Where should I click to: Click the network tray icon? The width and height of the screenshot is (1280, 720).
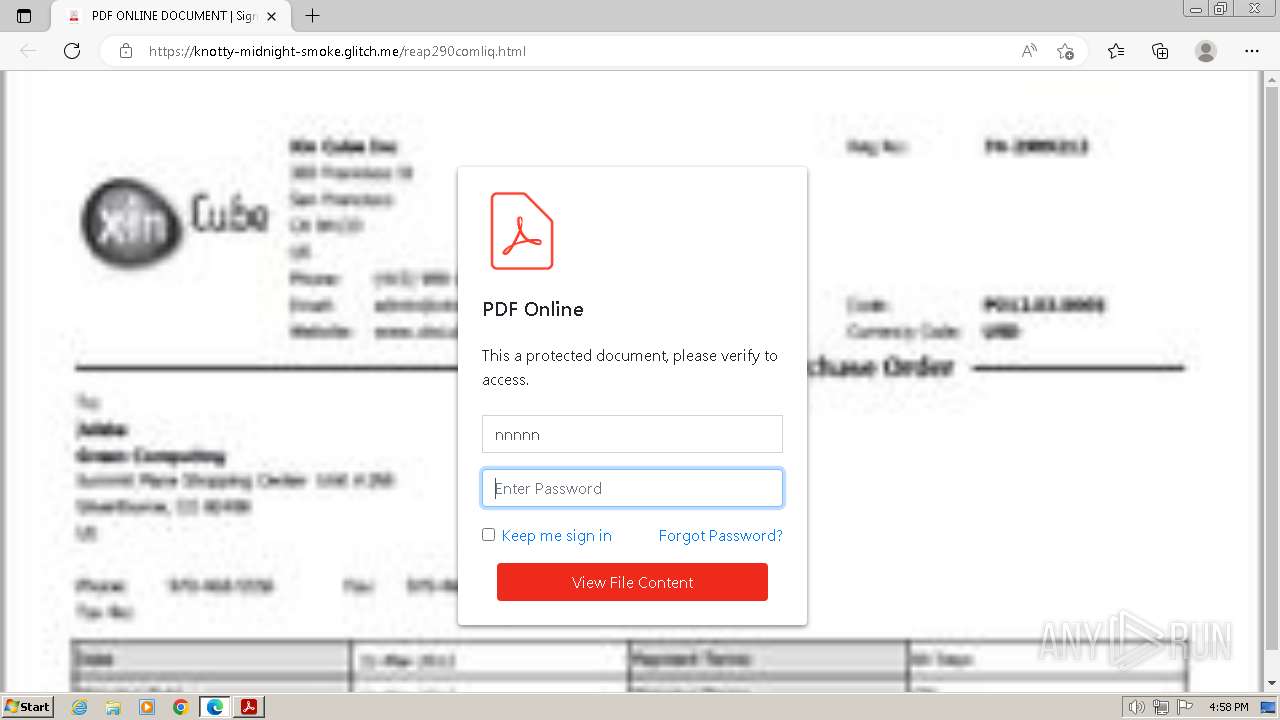point(1161,707)
